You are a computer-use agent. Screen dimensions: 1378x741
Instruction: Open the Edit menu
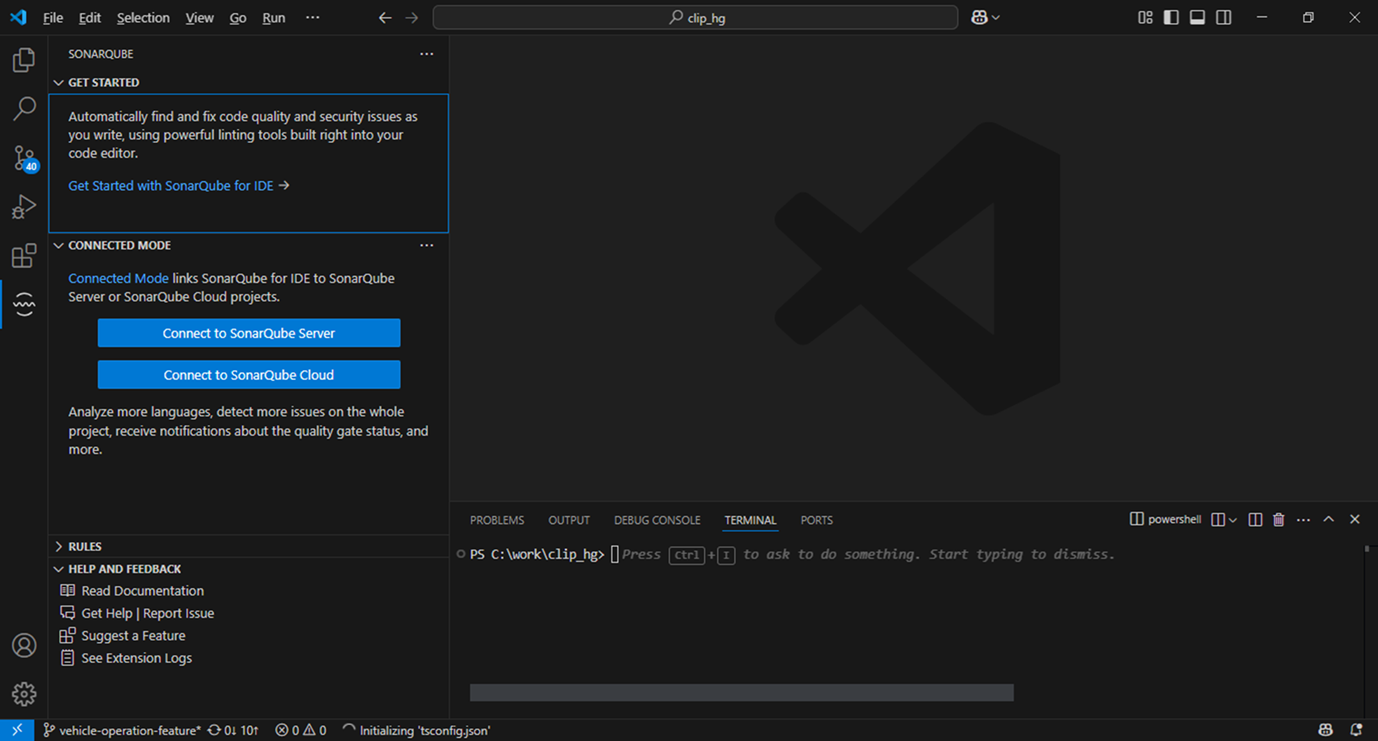pos(90,18)
